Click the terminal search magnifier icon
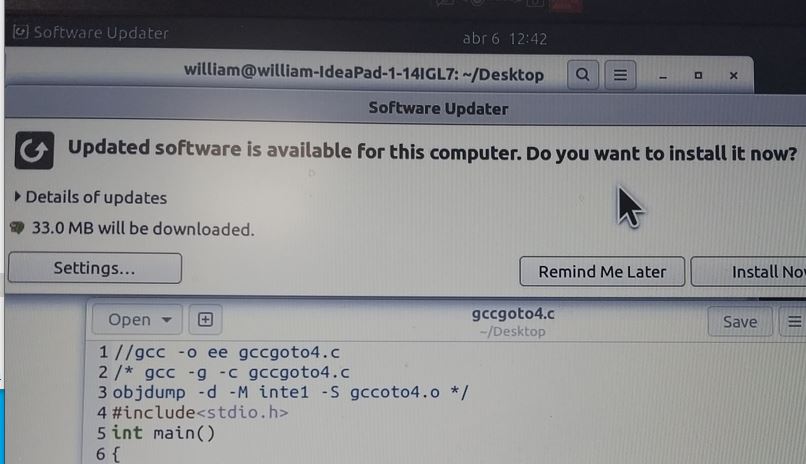806x464 pixels. click(x=582, y=75)
